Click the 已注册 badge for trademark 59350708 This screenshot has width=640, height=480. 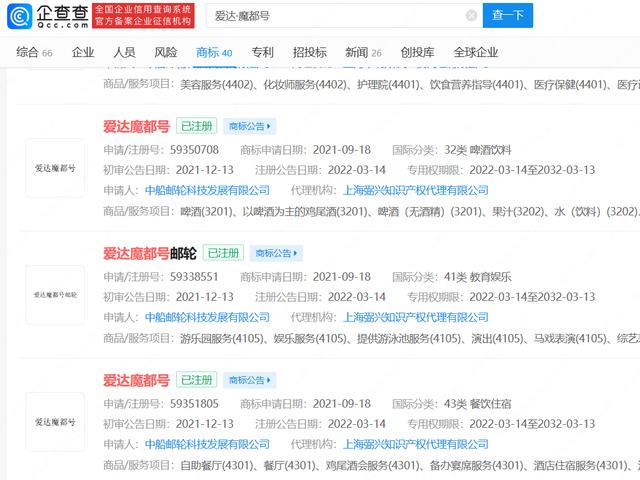196,126
